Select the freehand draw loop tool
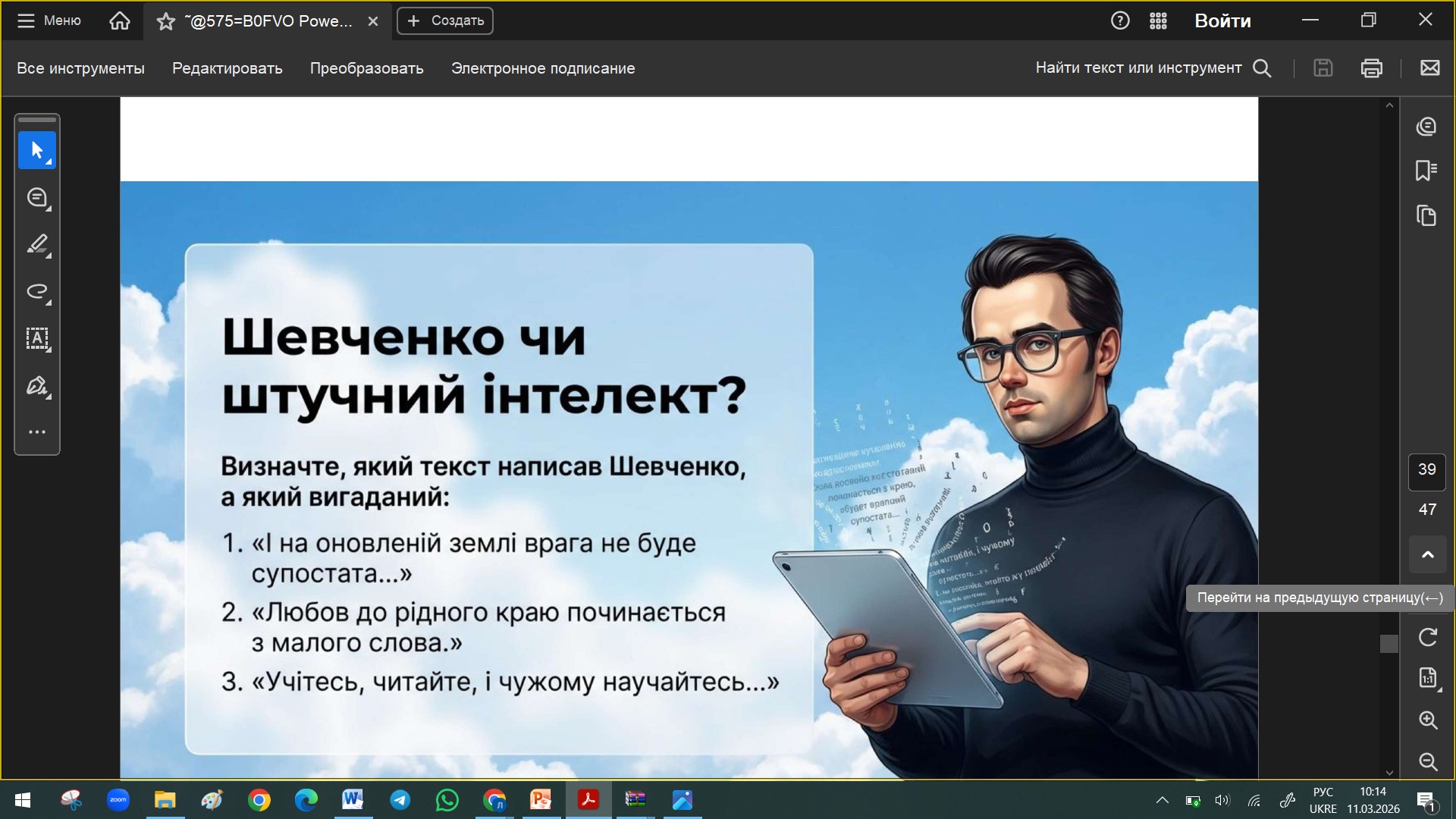The width and height of the screenshot is (1456, 819). click(37, 291)
